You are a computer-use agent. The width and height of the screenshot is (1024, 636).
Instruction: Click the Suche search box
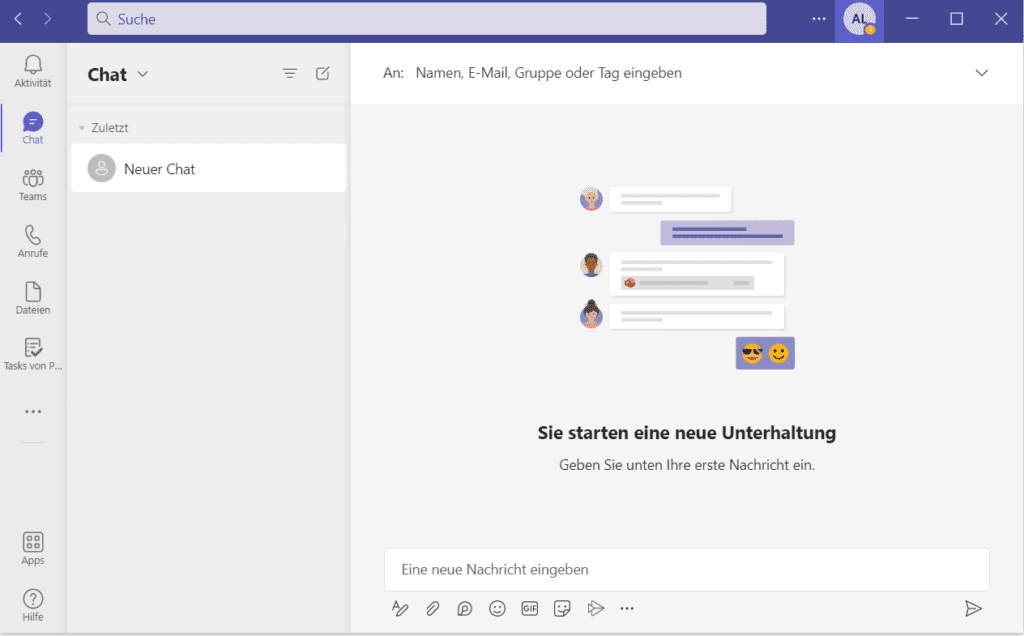pyautogui.click(x=426, y=19)
